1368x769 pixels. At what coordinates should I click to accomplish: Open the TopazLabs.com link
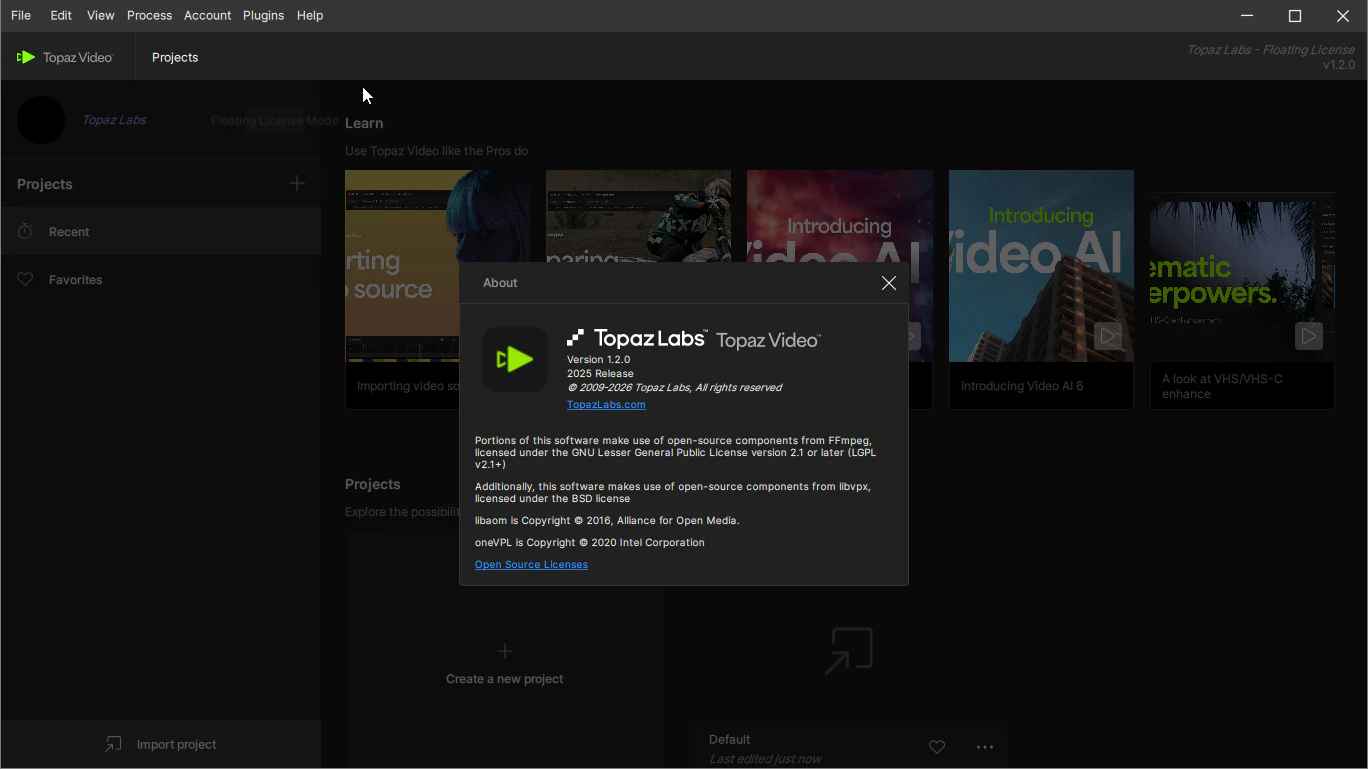point(605,405)
